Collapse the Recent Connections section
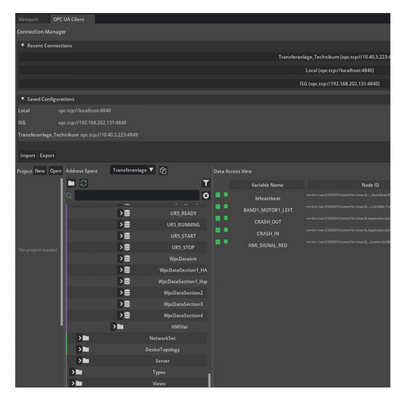Screen dimensions: 400x400 [x=23, y=45]
